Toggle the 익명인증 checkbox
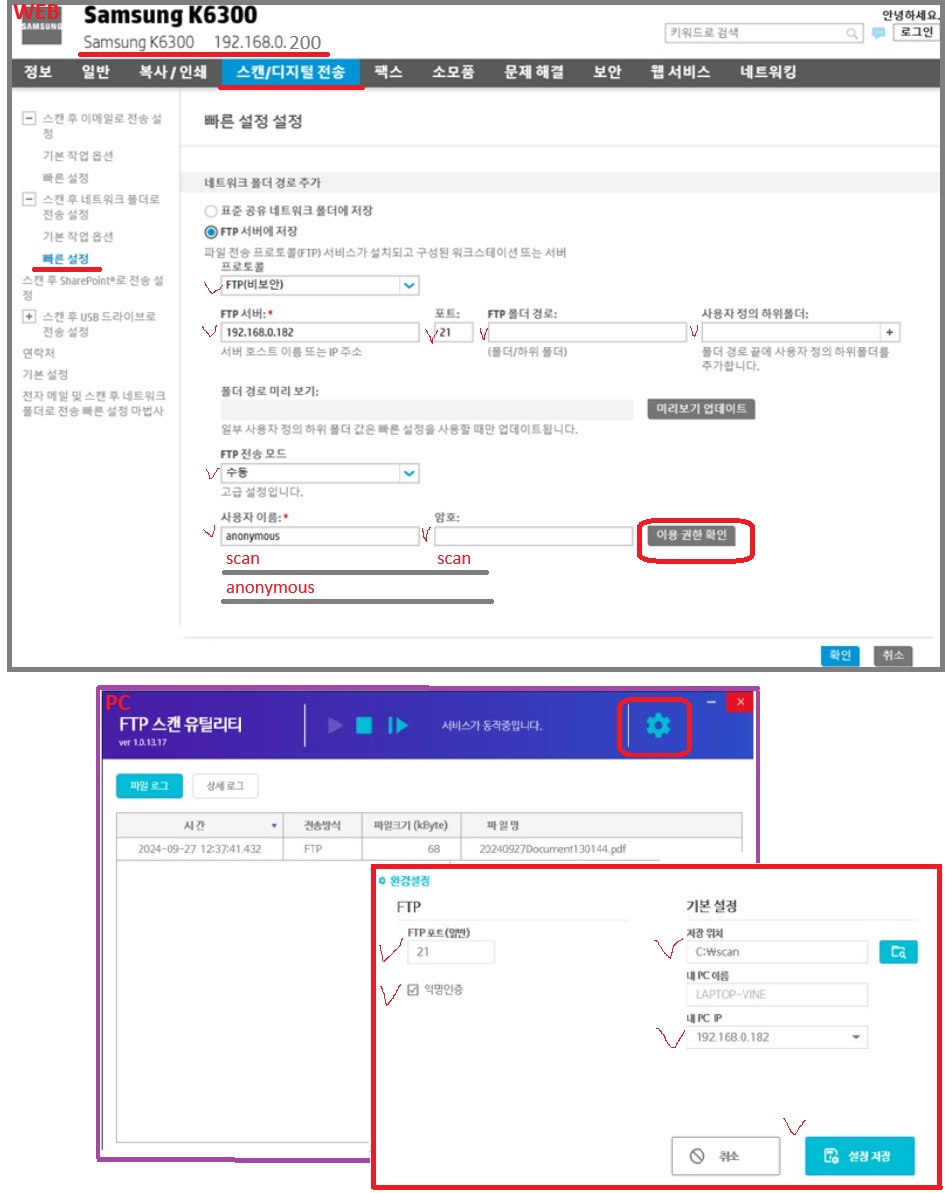 point(413,990)
